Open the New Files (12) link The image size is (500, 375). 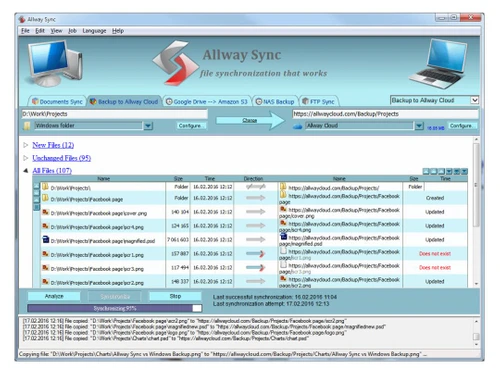[53, 145]
